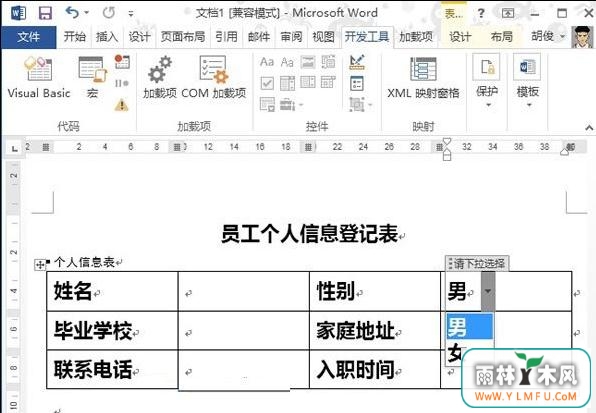Click the 性别 table cell
This screenshot has height=413, width=596.
tap(375, 291)
